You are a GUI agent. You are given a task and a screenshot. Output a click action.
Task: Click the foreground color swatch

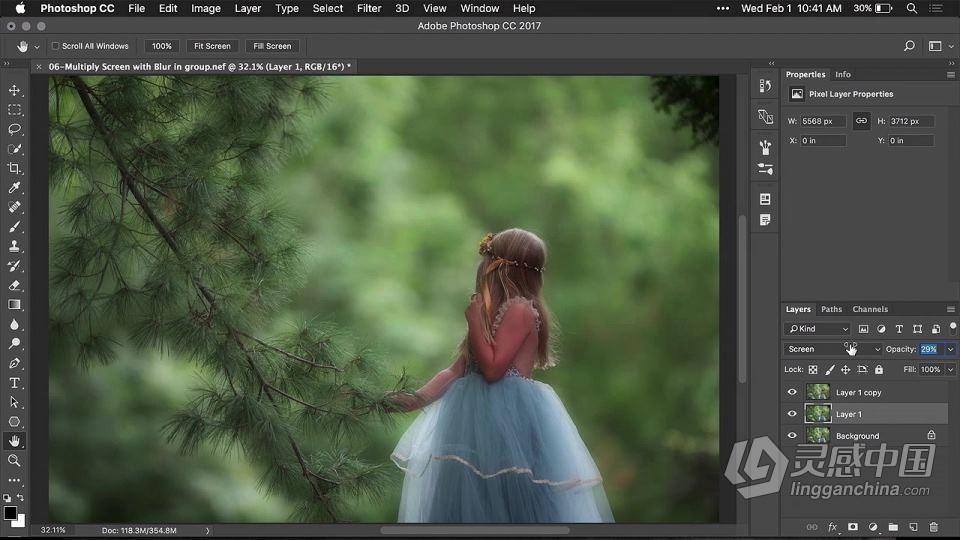(x=10, y=513)
